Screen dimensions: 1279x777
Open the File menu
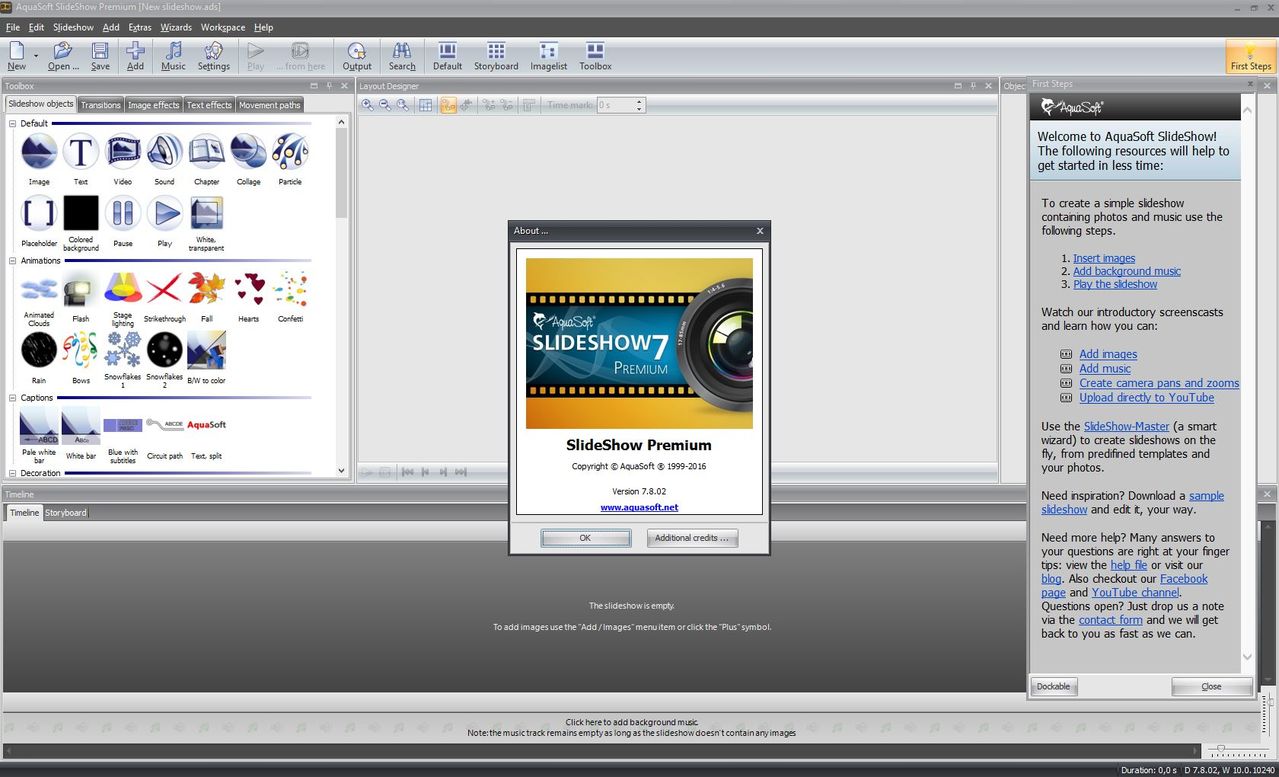pos(13,27)
